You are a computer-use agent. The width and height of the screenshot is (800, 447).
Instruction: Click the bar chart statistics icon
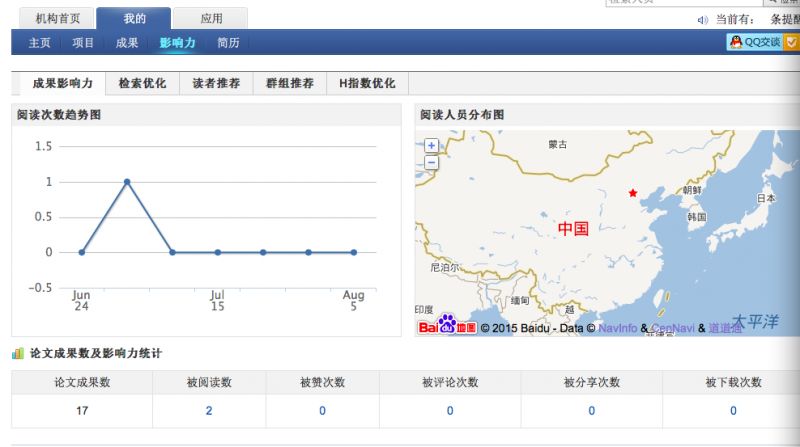tap(18, 353)
